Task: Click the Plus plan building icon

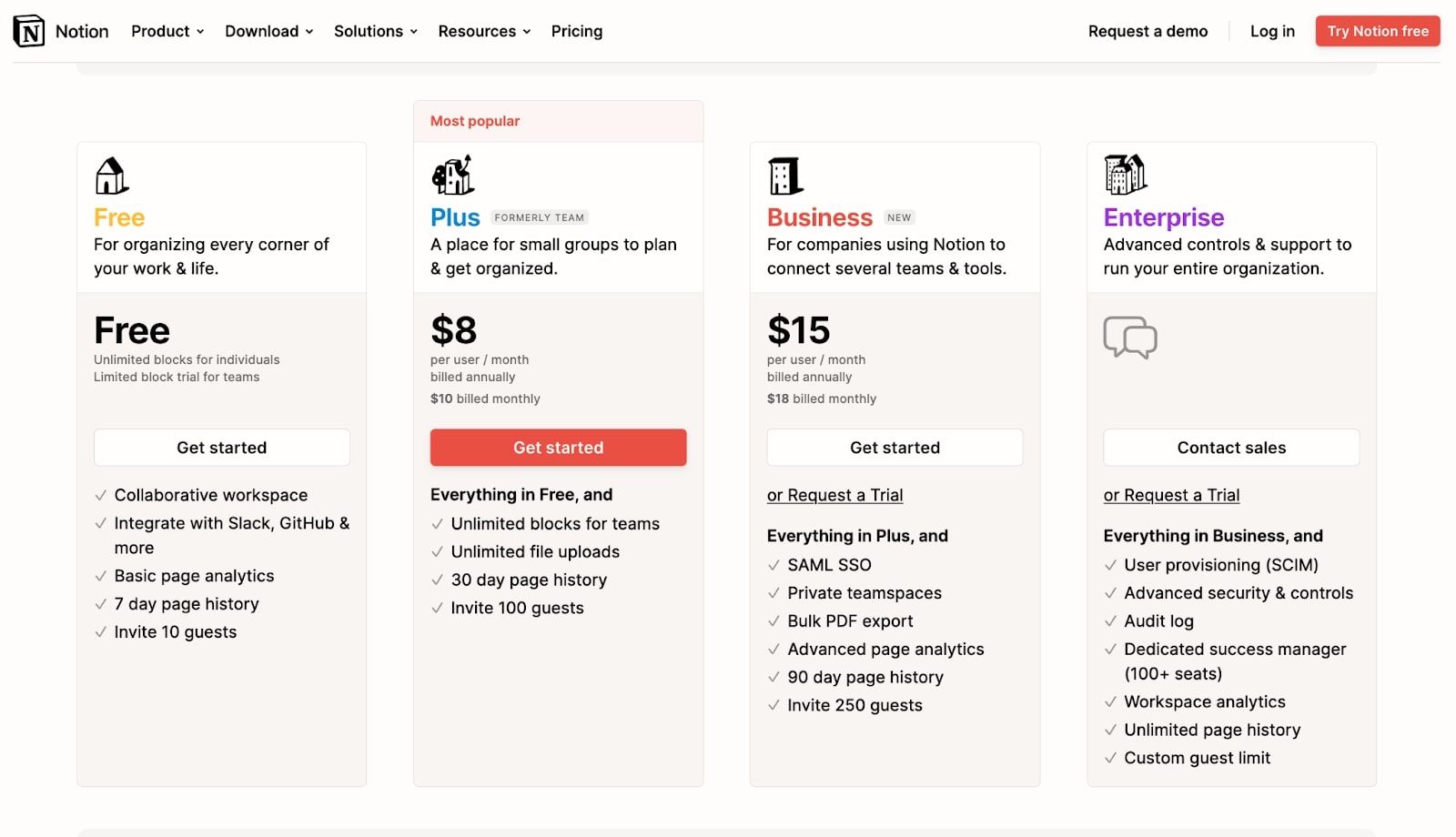Action: tap(452, 175)
